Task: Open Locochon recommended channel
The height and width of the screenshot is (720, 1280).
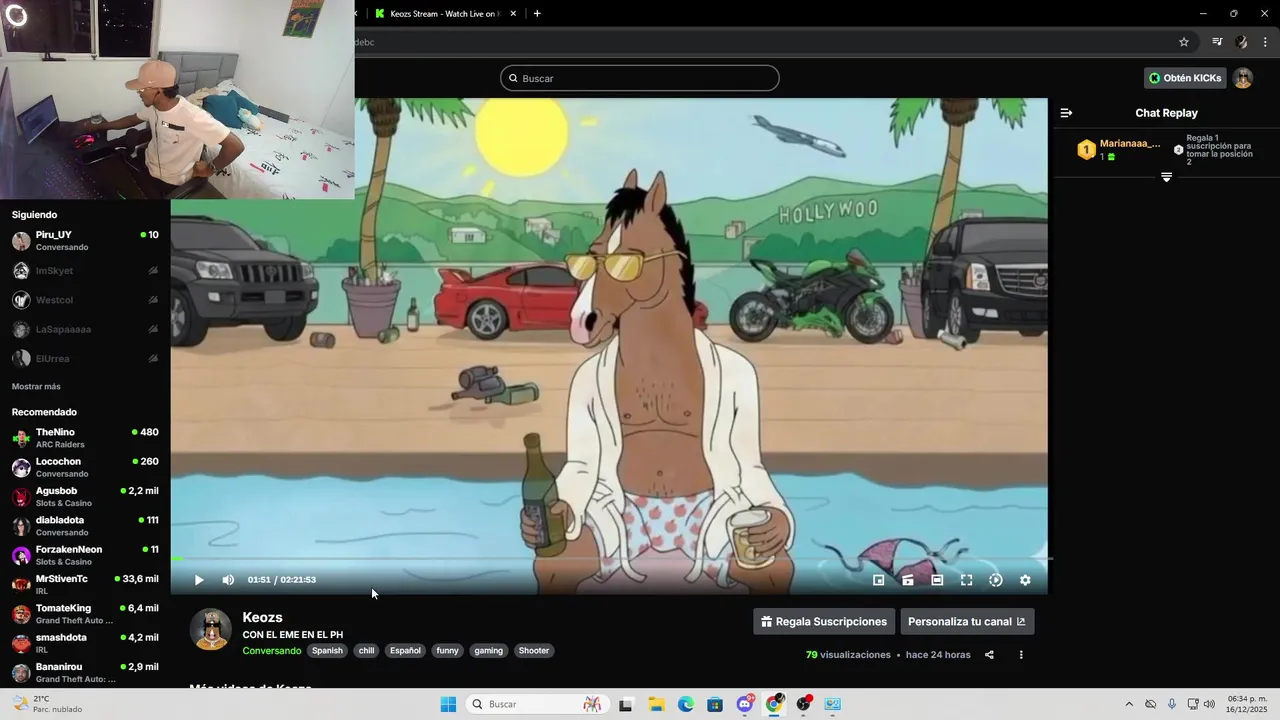Action: 85,467
